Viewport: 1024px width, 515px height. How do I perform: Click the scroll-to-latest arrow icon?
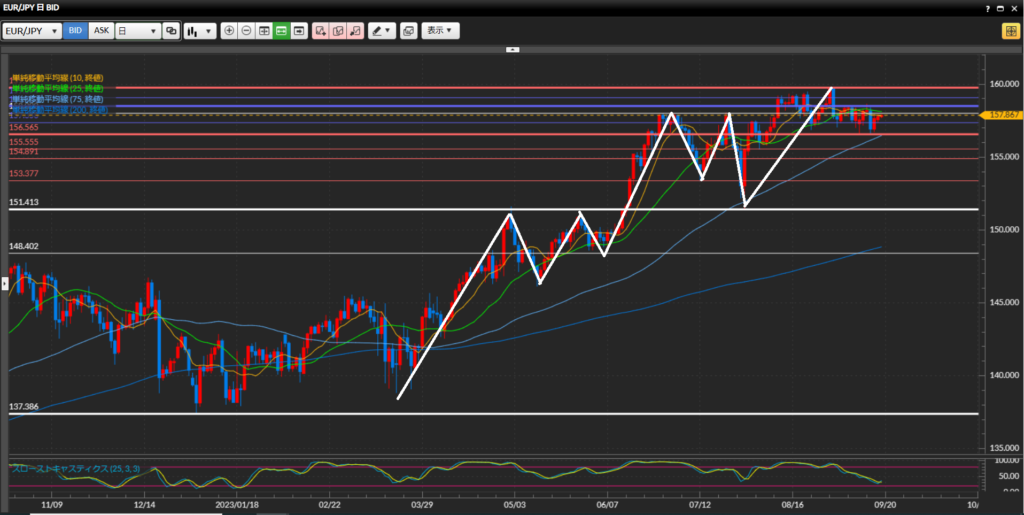click(x=298, y=31)
